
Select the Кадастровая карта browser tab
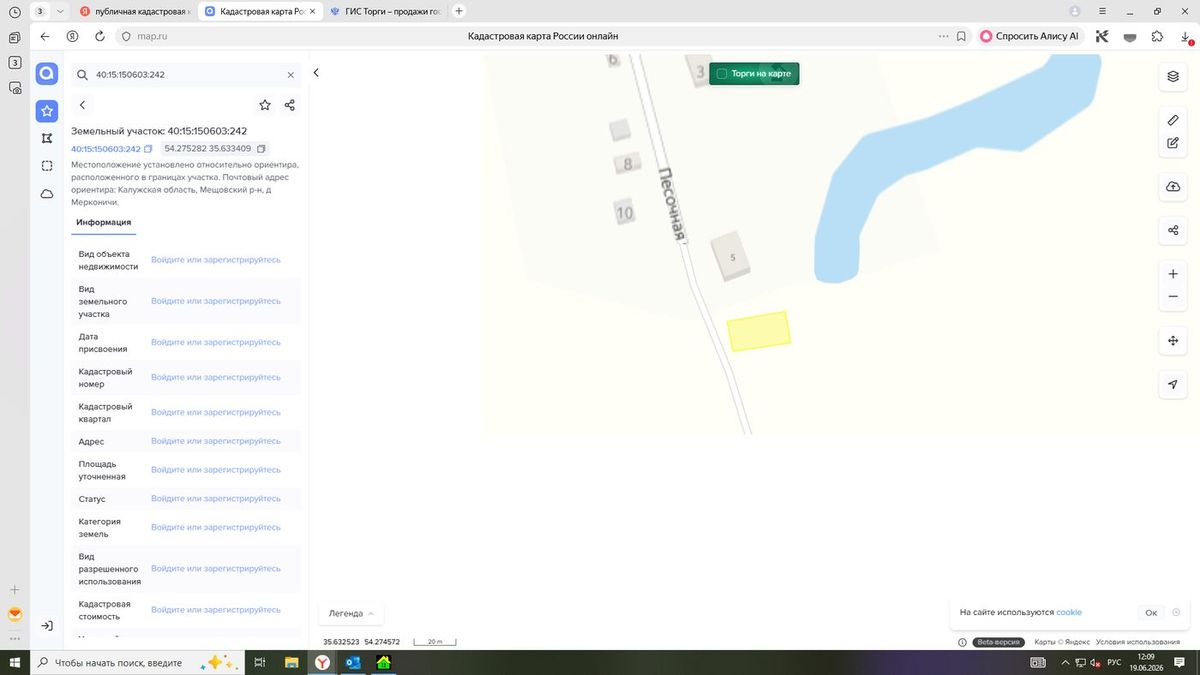258,11
